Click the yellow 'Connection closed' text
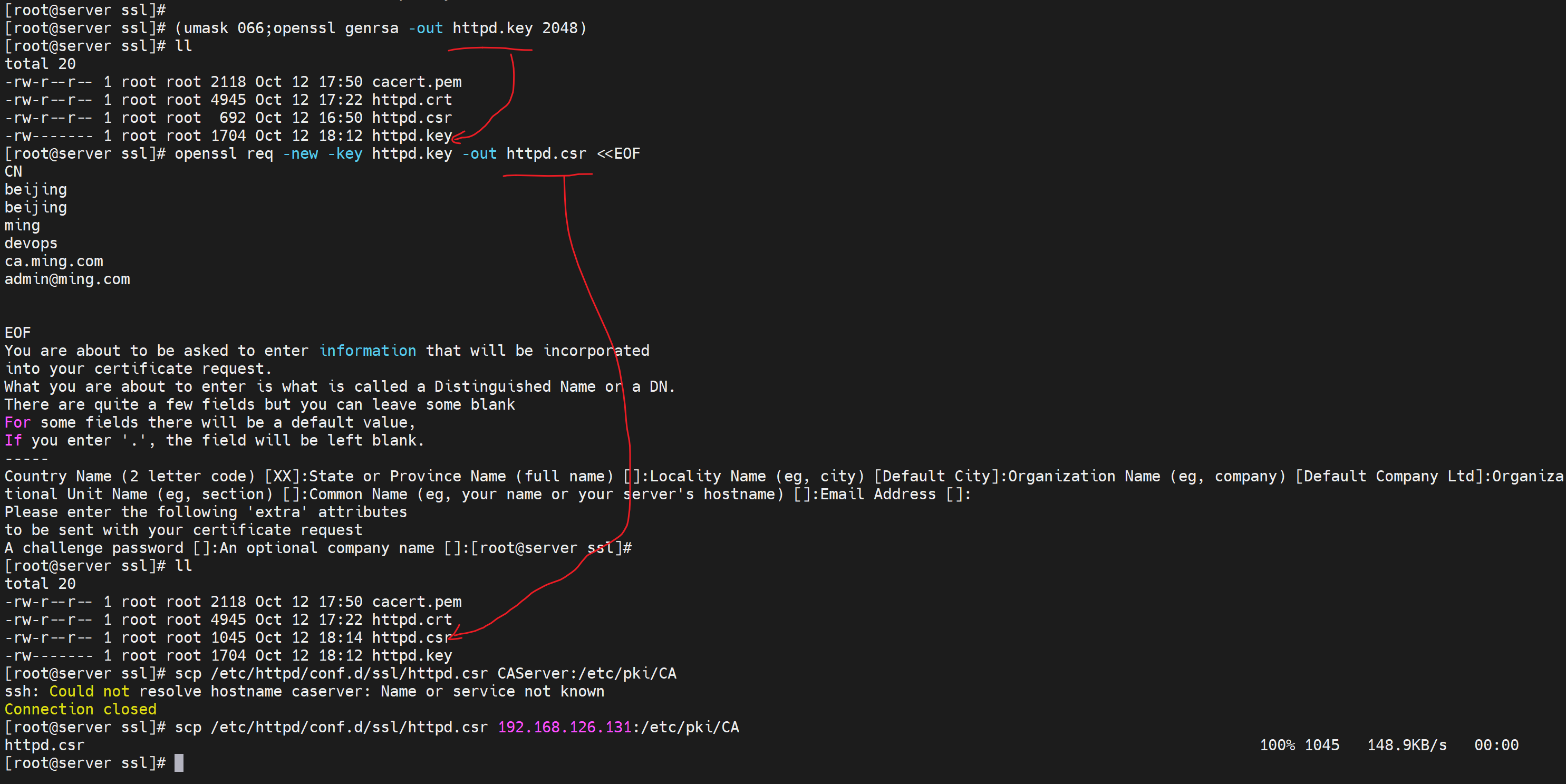 tap(80, 709)
